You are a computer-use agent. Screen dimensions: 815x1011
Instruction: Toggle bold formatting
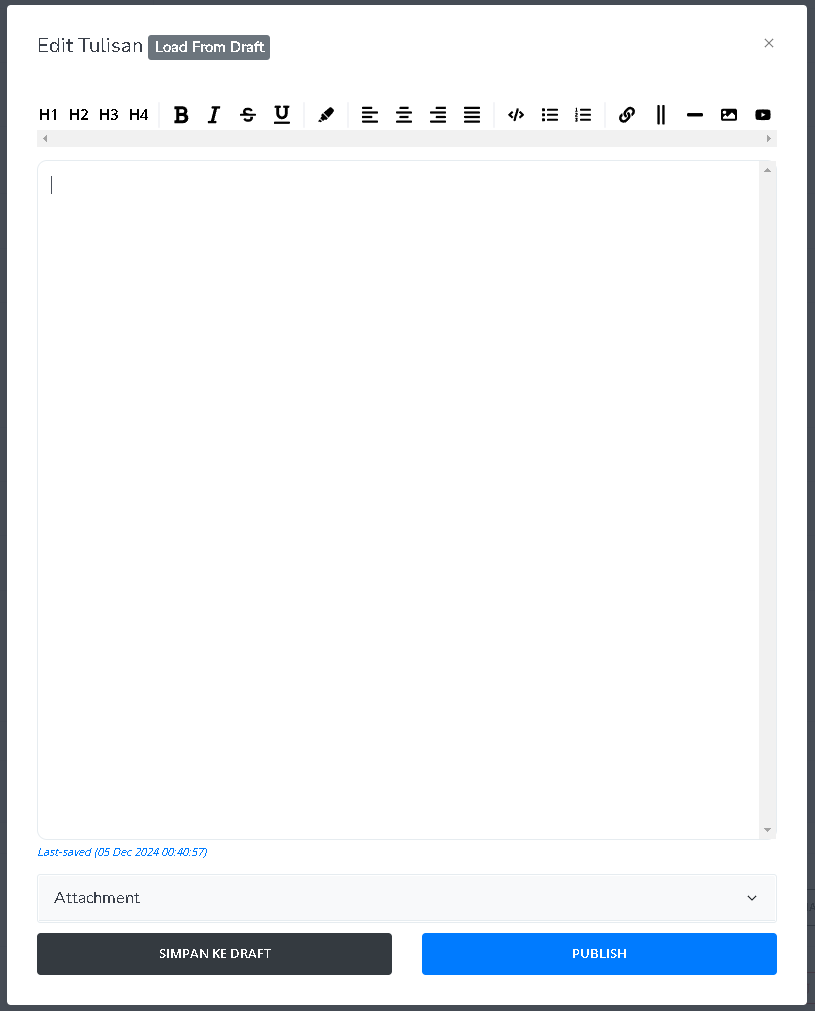point(181,115)
